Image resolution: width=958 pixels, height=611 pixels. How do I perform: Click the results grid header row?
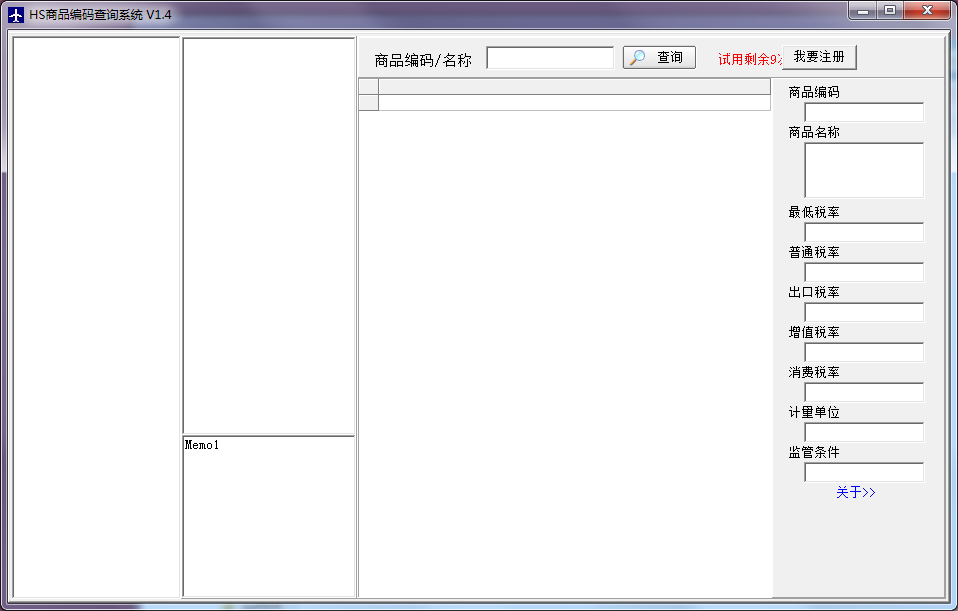(x=565, y=88)
